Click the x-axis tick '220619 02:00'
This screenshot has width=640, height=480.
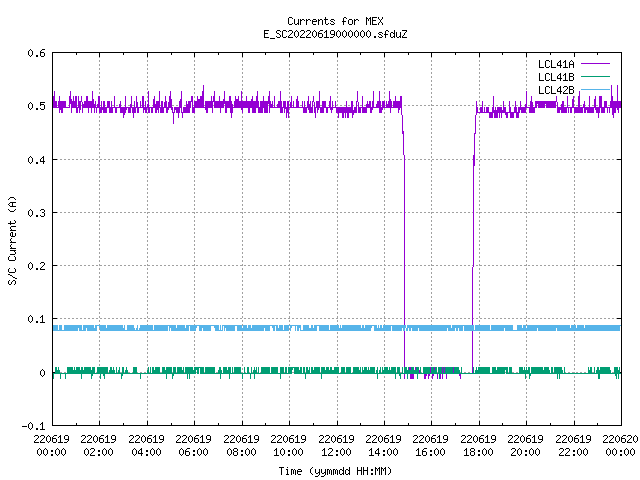99,446
